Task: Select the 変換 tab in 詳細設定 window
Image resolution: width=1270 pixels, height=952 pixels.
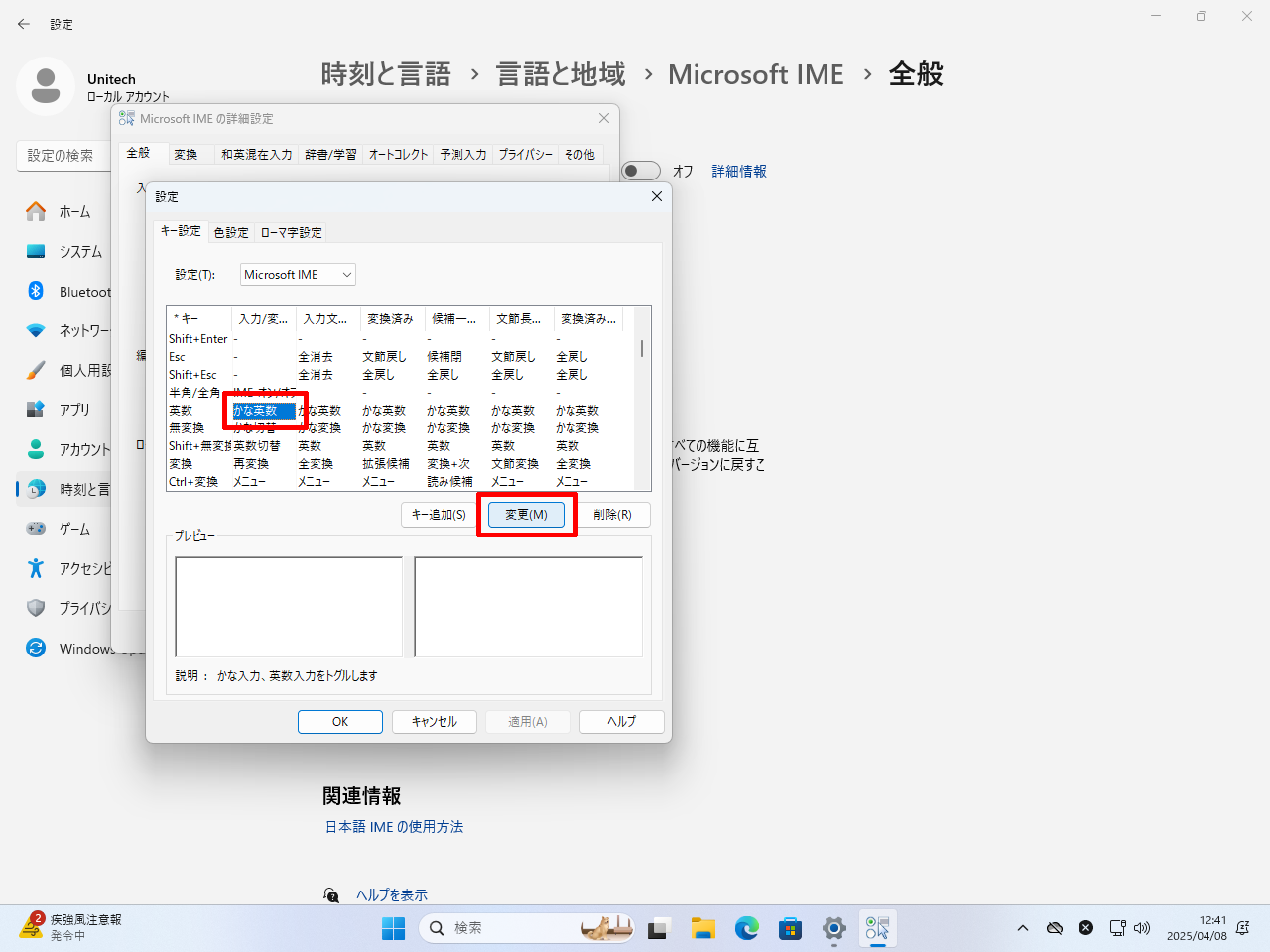Action: (x=186, y=154)
